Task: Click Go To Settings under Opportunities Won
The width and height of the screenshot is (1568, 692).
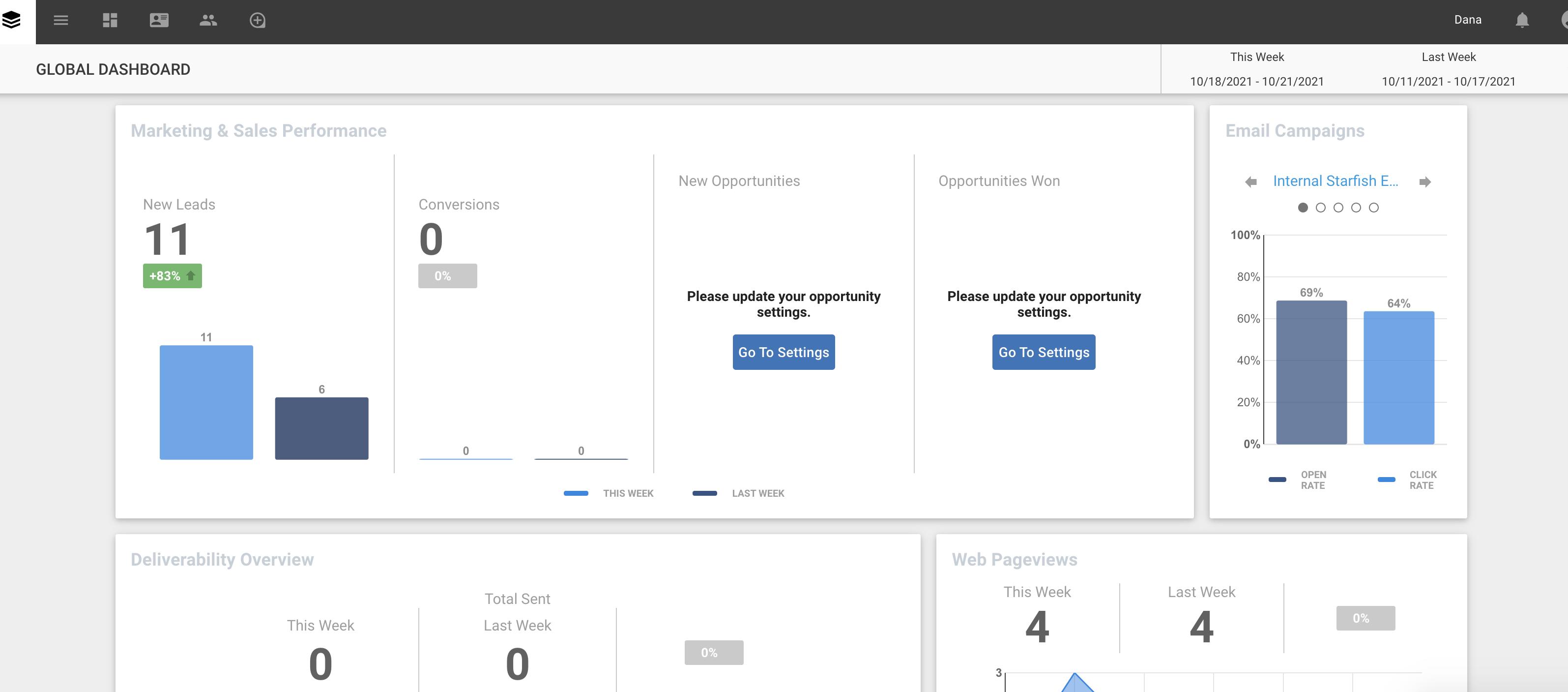Action: point(1044,352)
